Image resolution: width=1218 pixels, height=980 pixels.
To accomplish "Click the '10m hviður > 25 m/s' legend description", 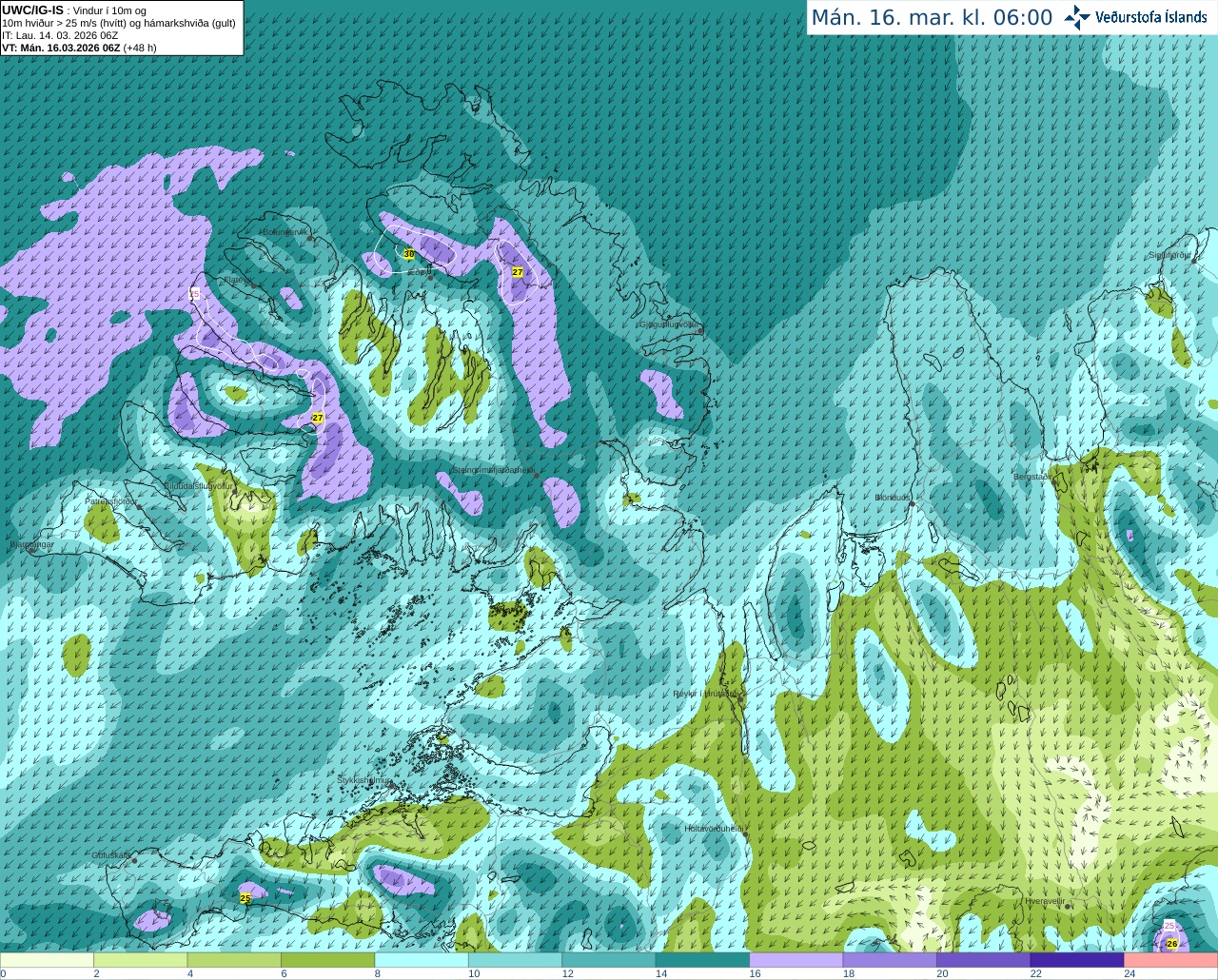I will (x=119, y=23).
